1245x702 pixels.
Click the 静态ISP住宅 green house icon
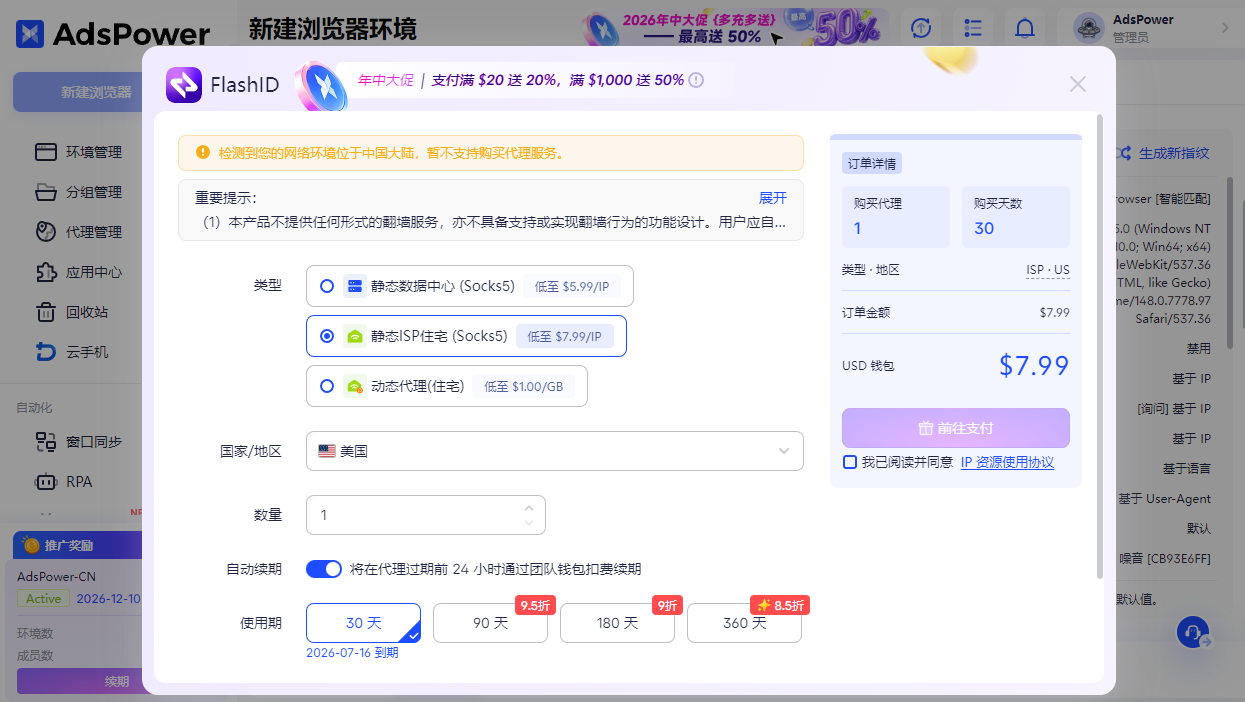[354, 336]
